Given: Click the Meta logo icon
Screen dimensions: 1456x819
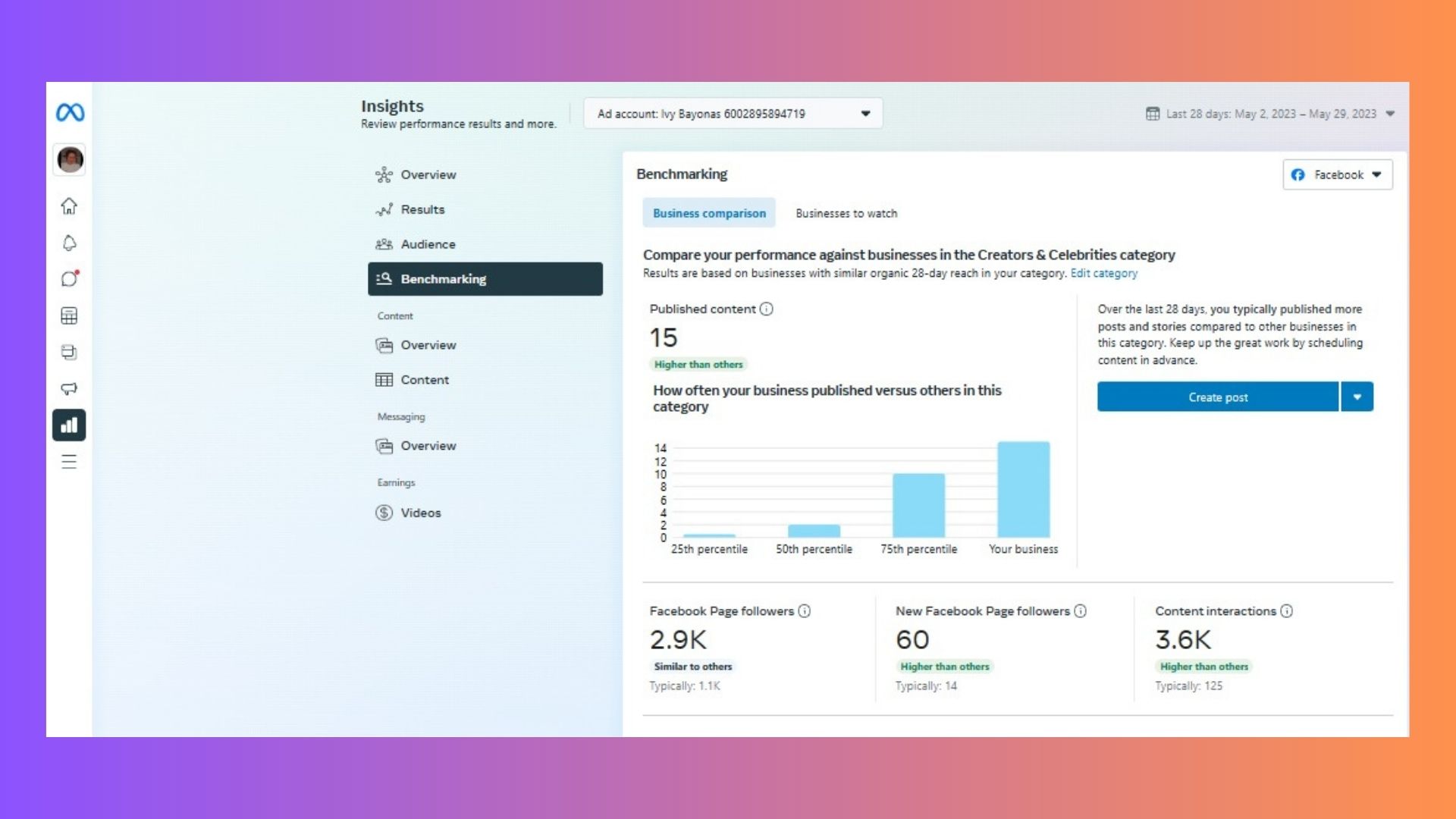Looking at the screenshot, I should pyautogui.click(x=70, y=113).
